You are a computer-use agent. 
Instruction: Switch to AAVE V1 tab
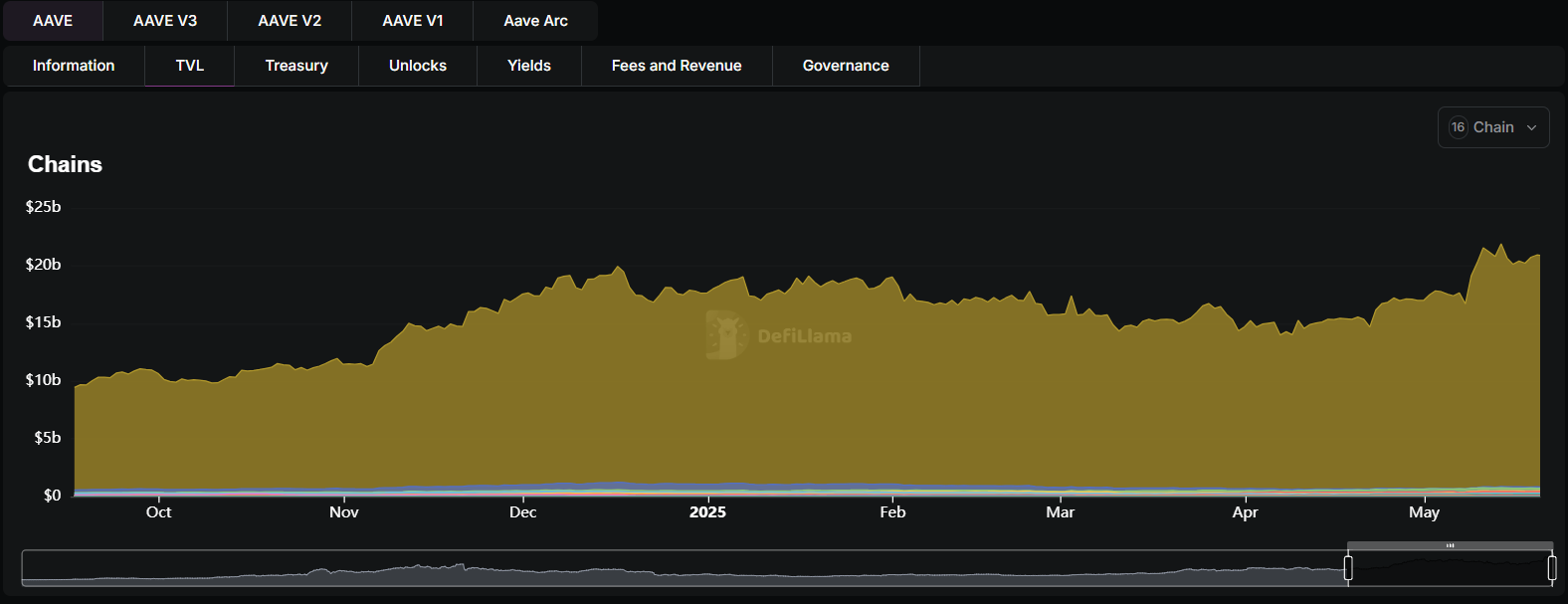pyautogui.click(x=413, y=21)
